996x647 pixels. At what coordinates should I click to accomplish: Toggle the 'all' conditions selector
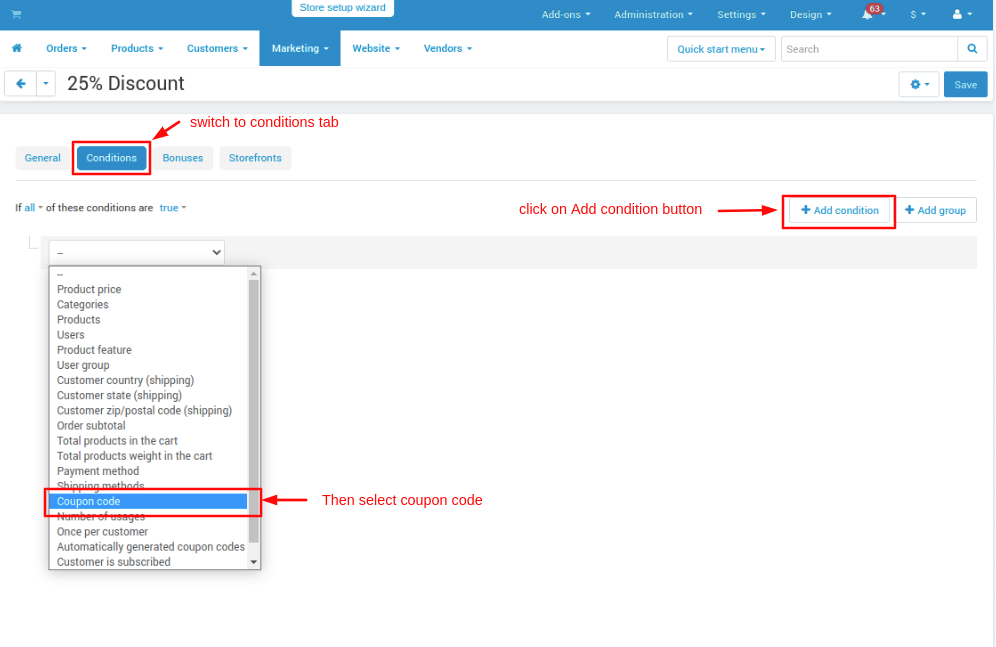(33, 208)
